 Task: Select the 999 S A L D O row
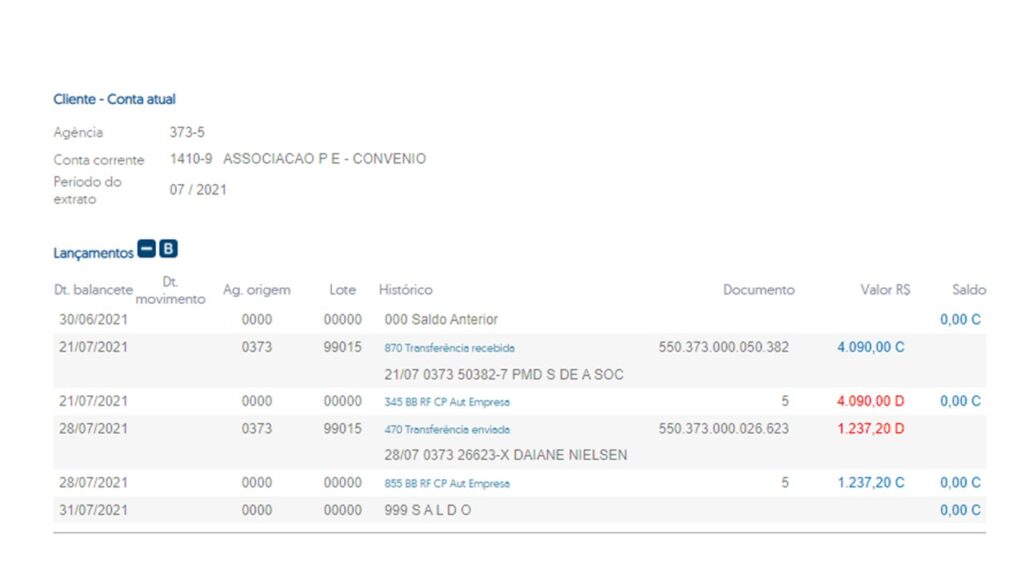coord(427,510)
